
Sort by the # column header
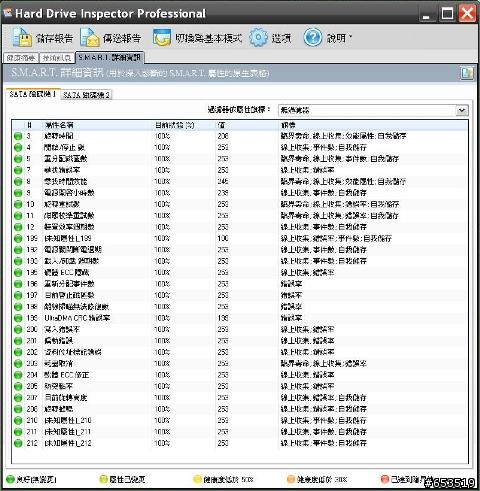[x=29, y=125]
